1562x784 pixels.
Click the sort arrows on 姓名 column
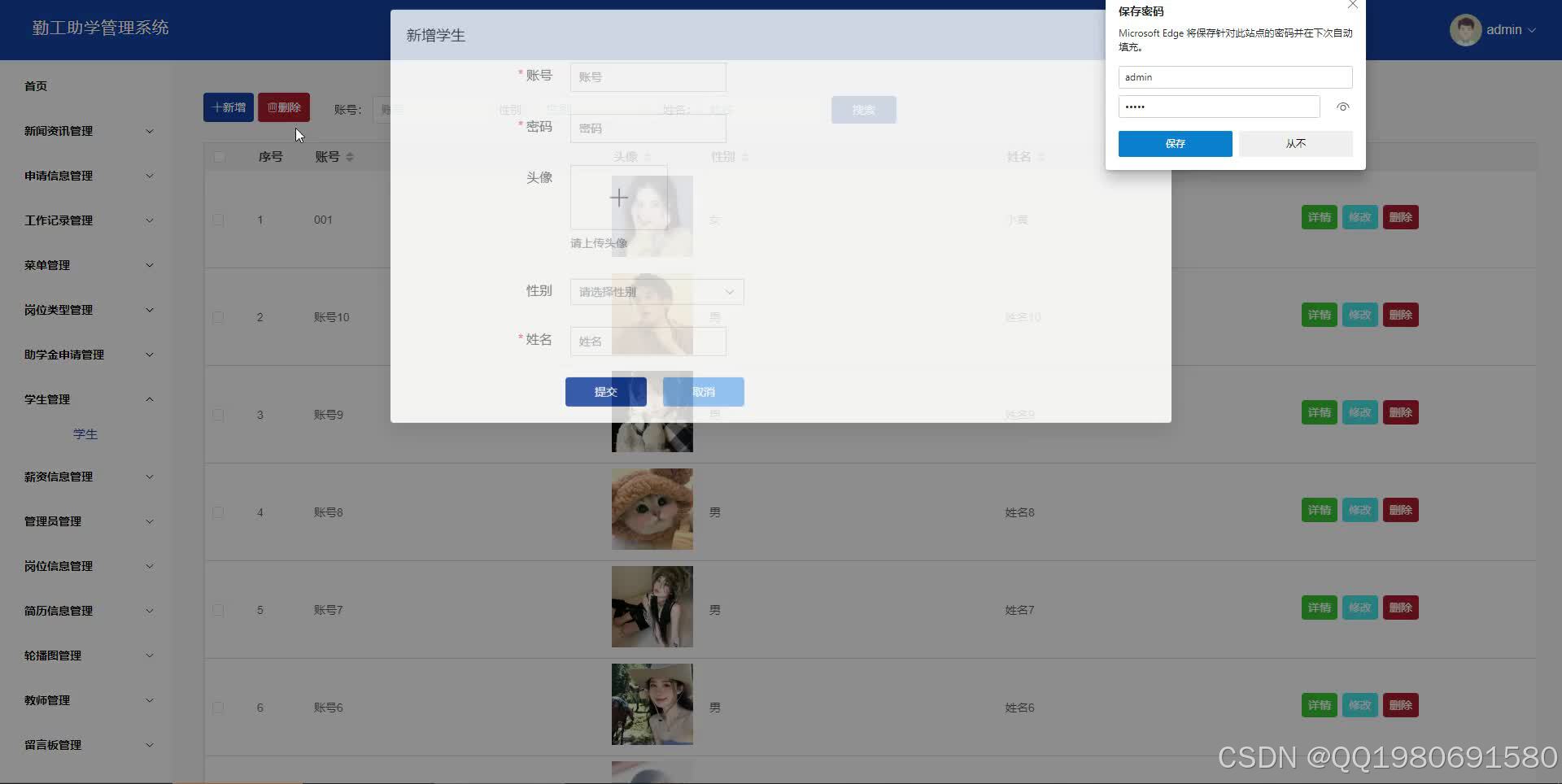pyautogui.click(x=1042, y=156)
